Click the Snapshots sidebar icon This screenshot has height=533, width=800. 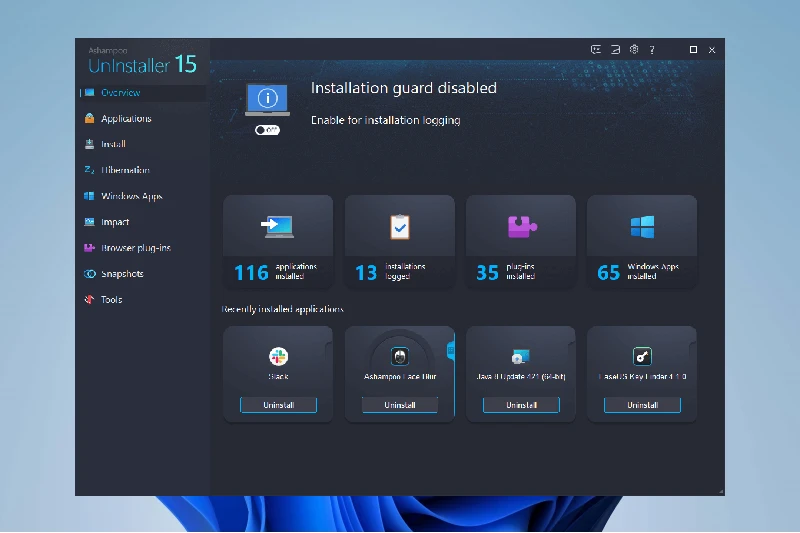tap(89, 274)
